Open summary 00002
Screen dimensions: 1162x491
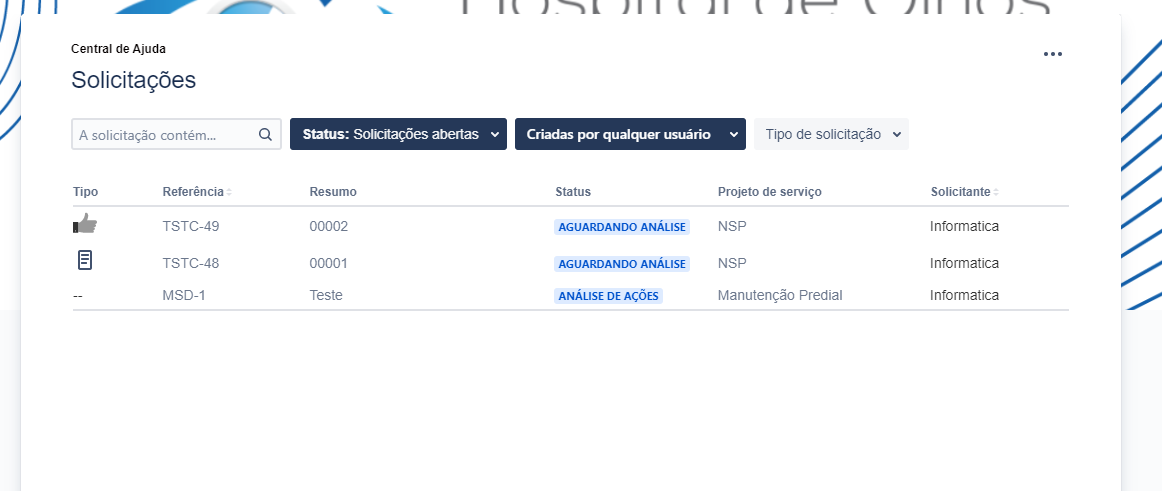(328, 226)
